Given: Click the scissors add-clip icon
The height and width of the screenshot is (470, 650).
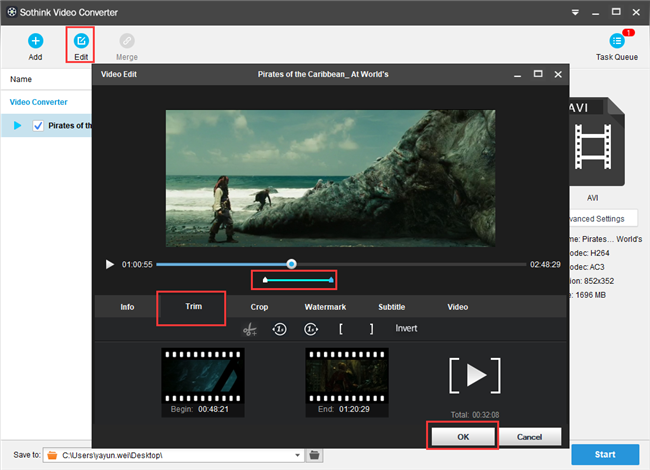Looking at the screenshot, I should pos(250,329).
